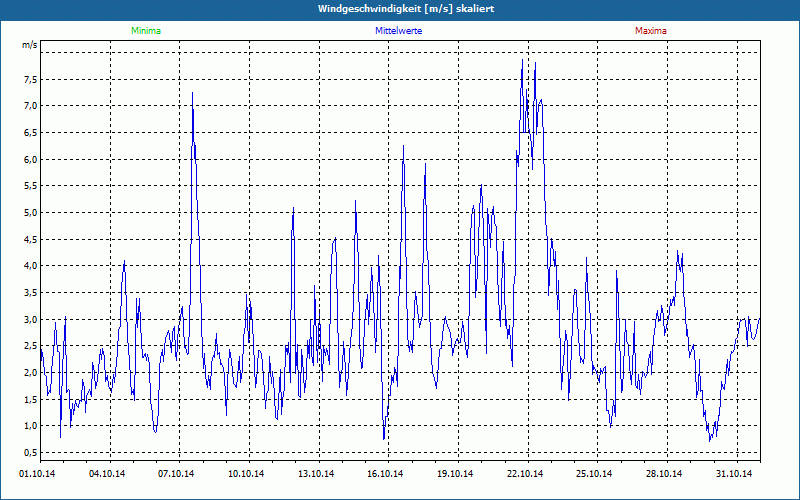The image size is (800, 500).
Task: Click the highest wind peak near 22.10.14
Action: pos(522,60)
